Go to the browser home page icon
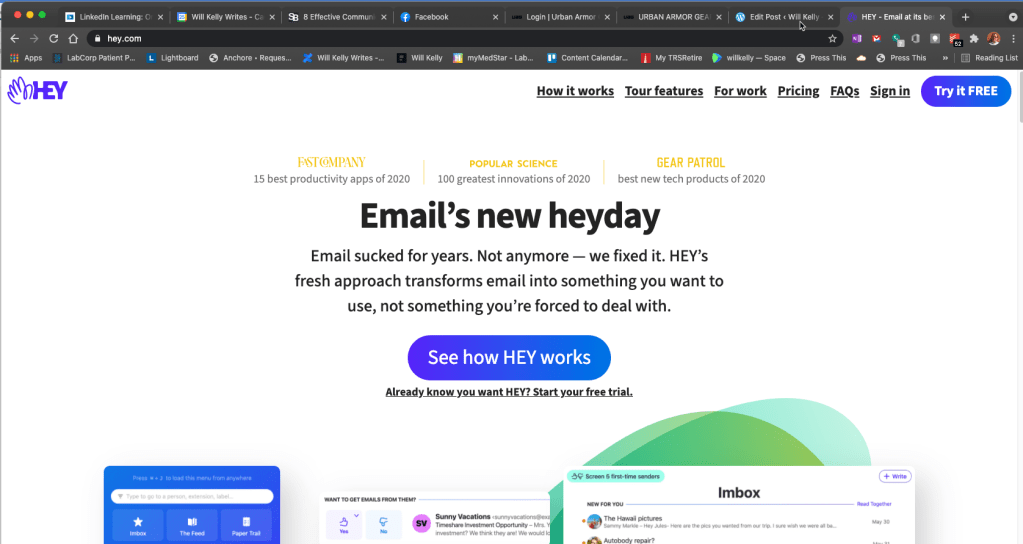Screen dimensions: 1023x544 pos(73,38)
